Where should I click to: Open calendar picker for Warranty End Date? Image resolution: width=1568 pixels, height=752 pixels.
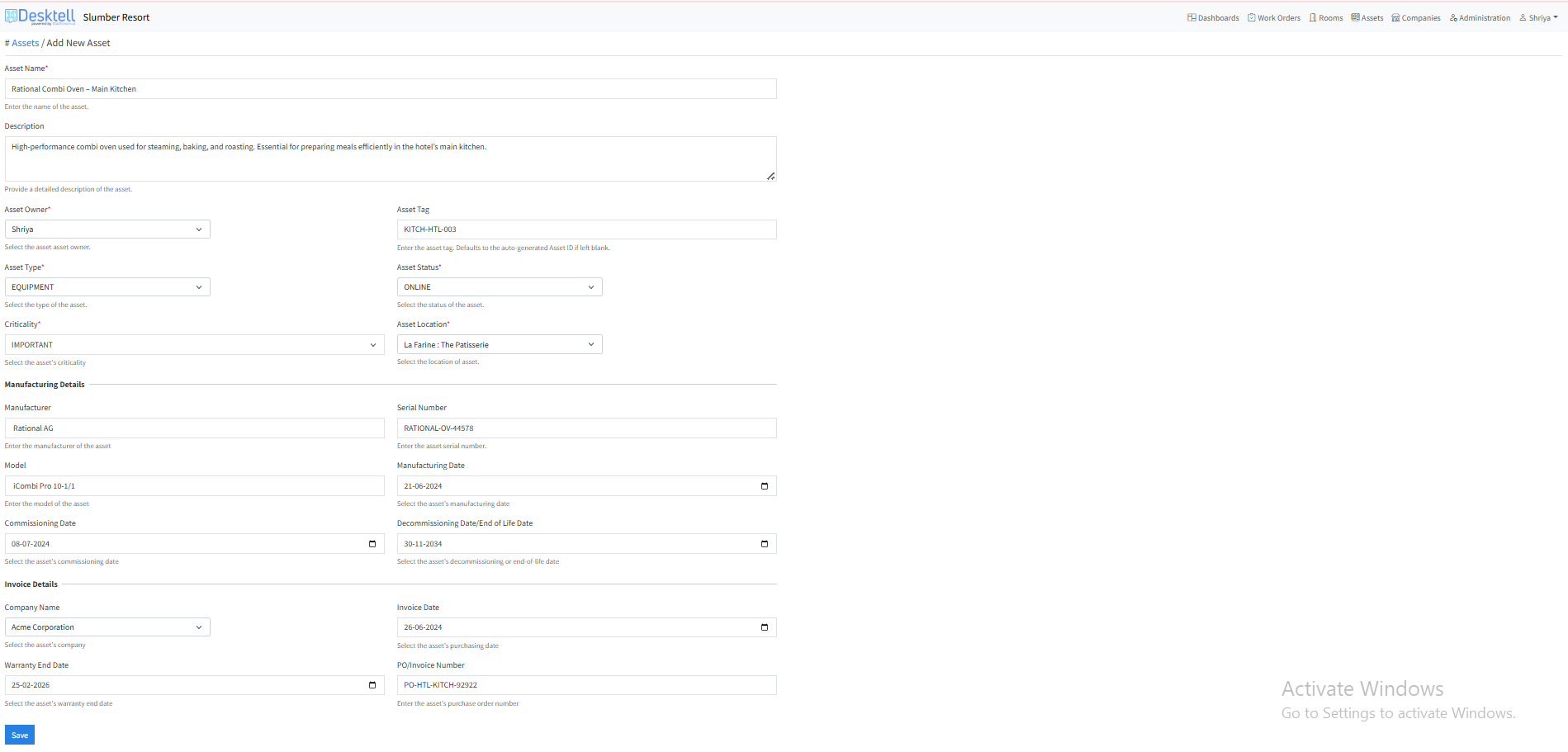pos(372,685)
